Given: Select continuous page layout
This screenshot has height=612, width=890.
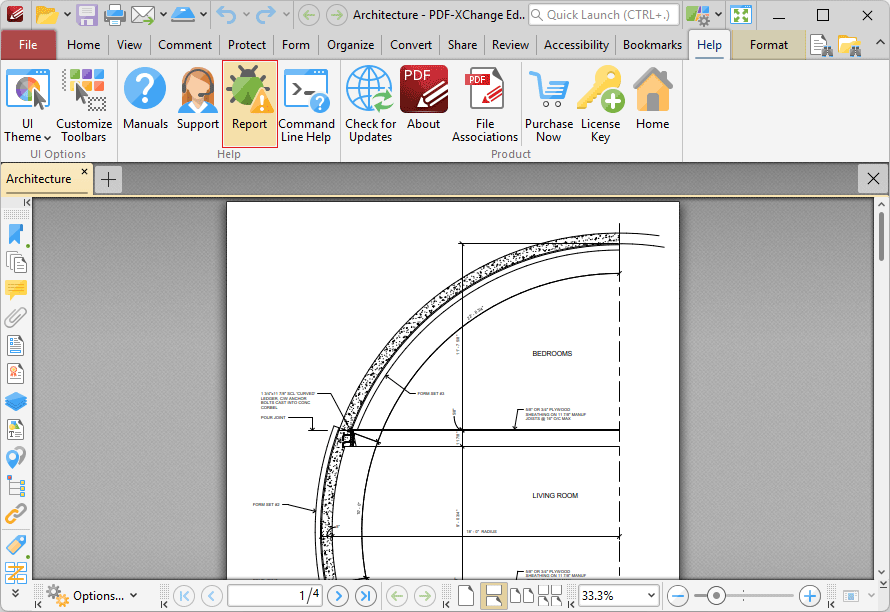Looking at the screenshot, I should click(494, 596).
